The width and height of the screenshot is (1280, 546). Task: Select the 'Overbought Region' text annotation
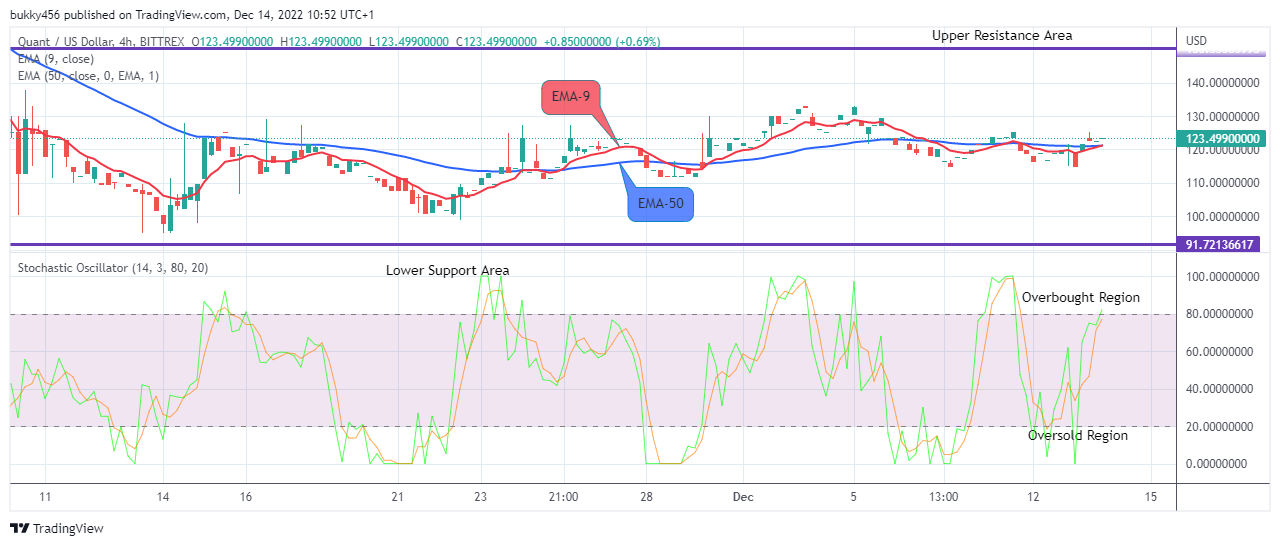(1081, 297)
